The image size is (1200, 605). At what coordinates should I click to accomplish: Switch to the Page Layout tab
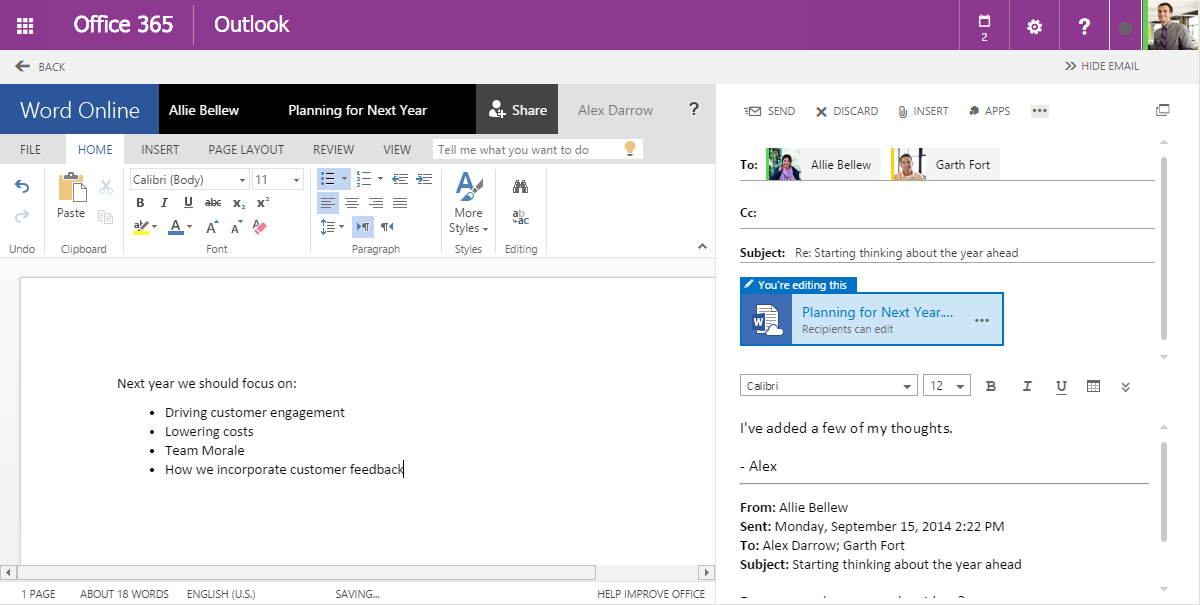click(246, 150)
